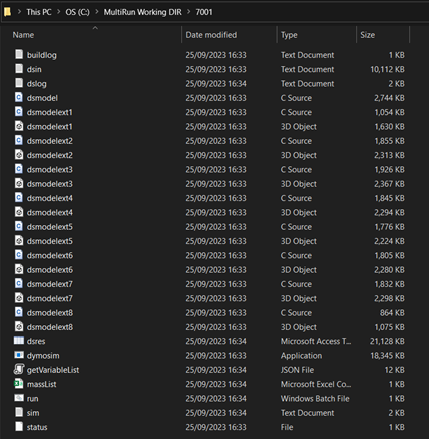429x439 pixels.
Task: Click the Application type text
Action: click(x=301, y=356)
